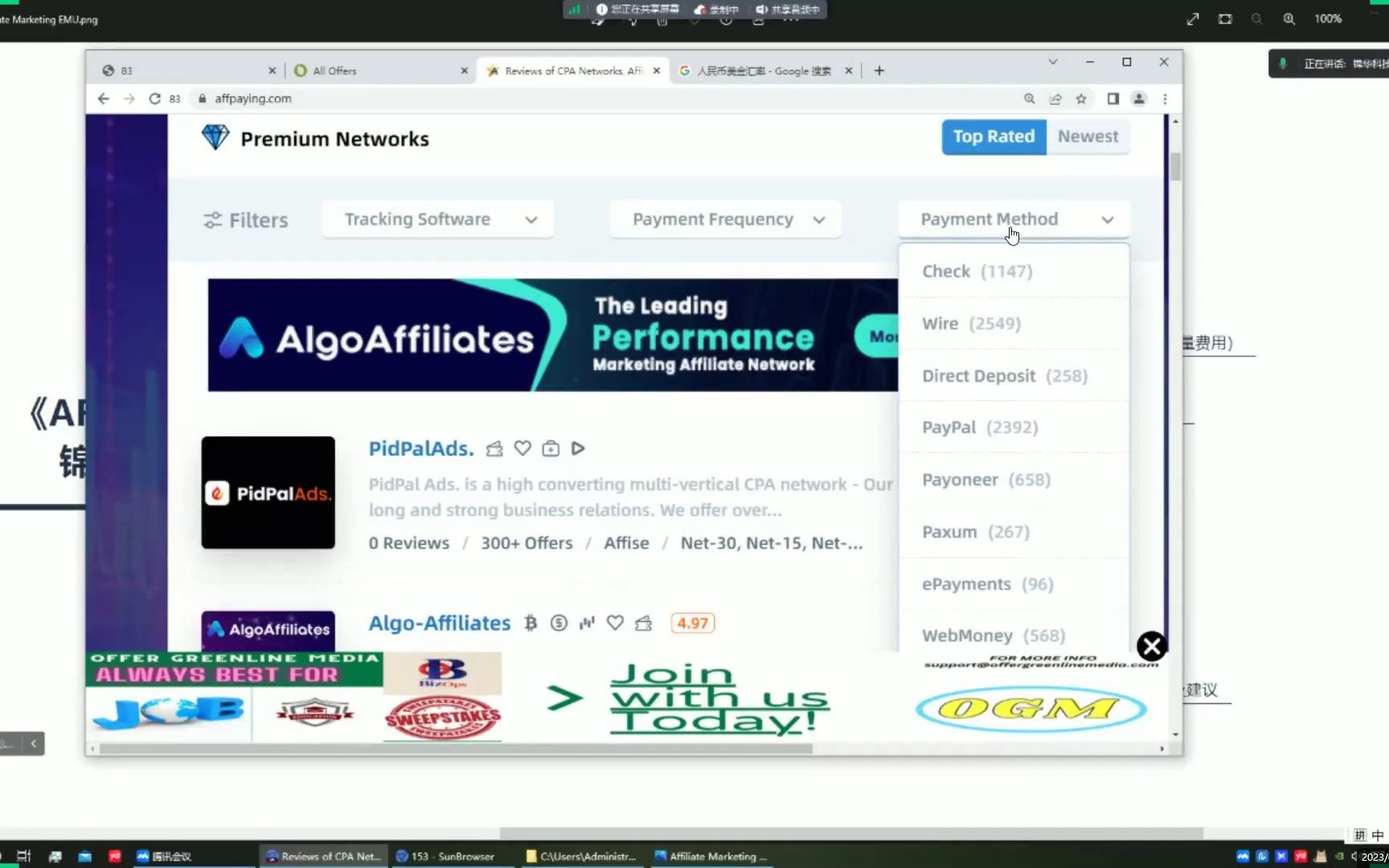Select Paxum (267) payment method
The width and height of the screenshot is (1389, 868).
(1014, 532)
